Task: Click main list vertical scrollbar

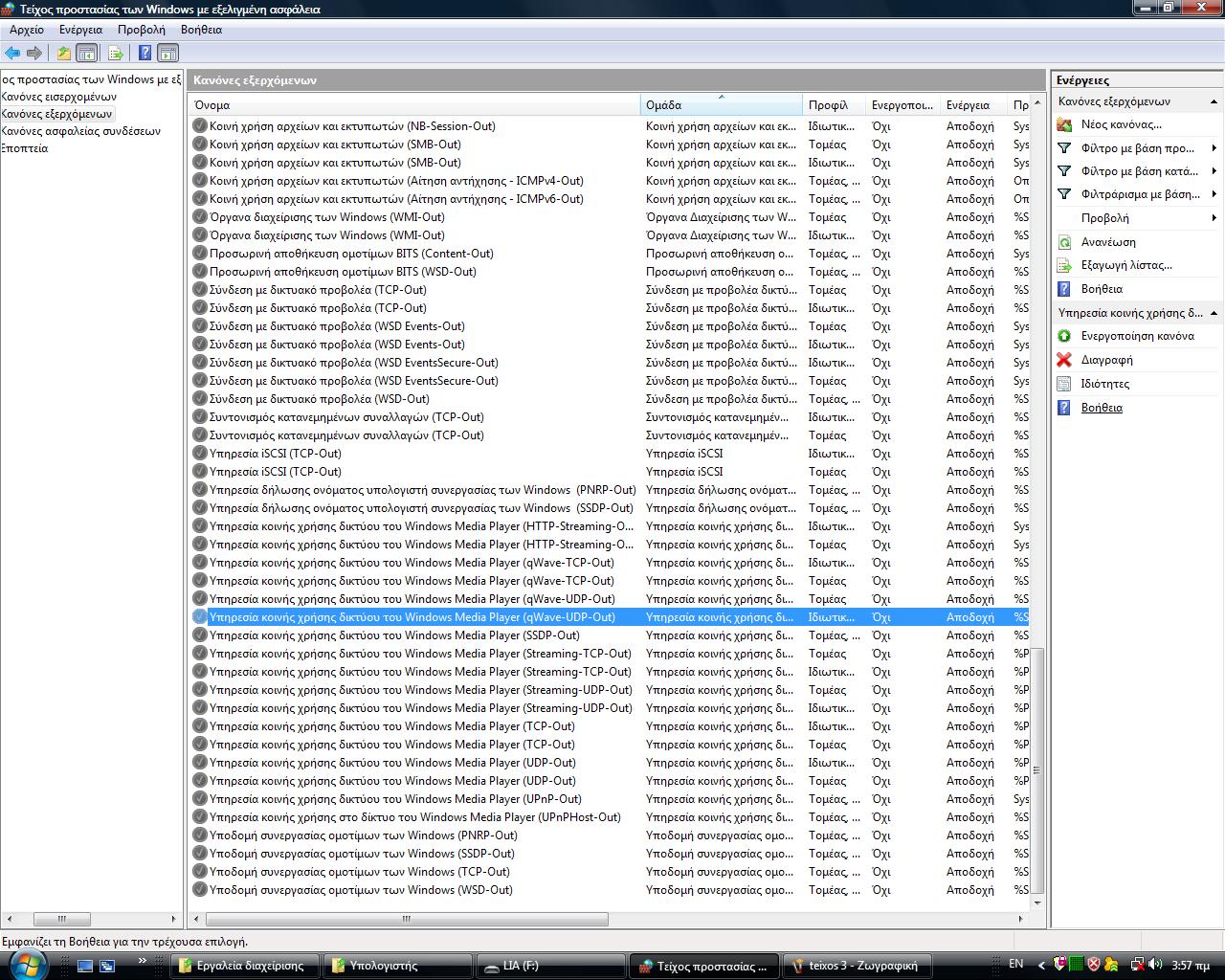Action: (1036, 768)
